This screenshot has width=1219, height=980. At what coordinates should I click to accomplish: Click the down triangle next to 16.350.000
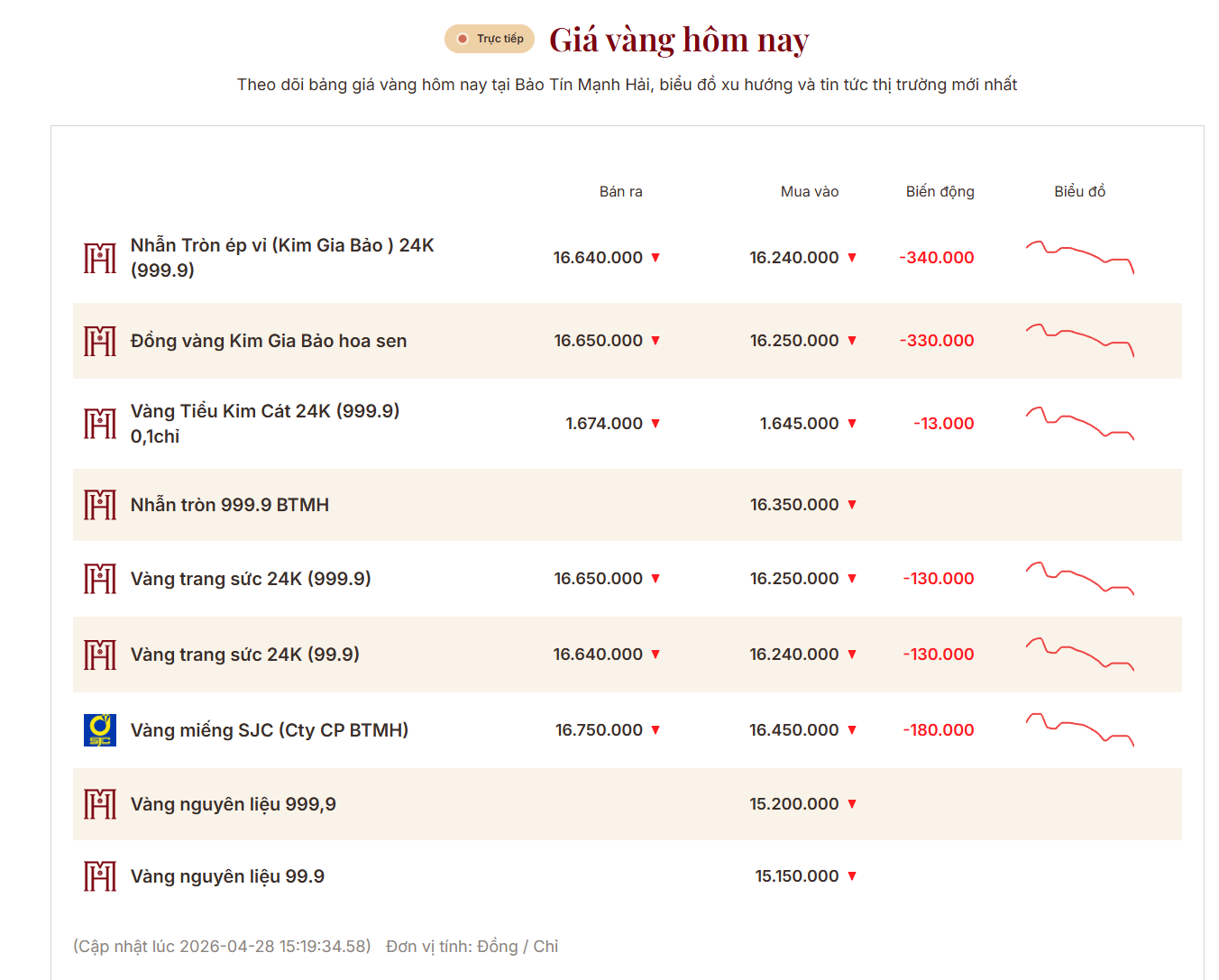coord(850,505)
